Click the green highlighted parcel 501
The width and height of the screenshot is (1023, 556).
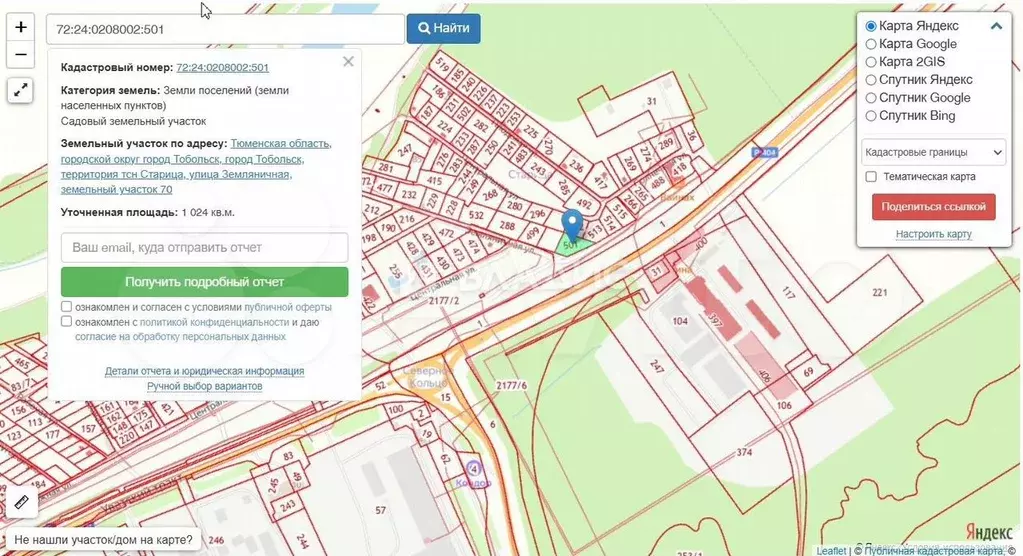click(x=572, y=247)
